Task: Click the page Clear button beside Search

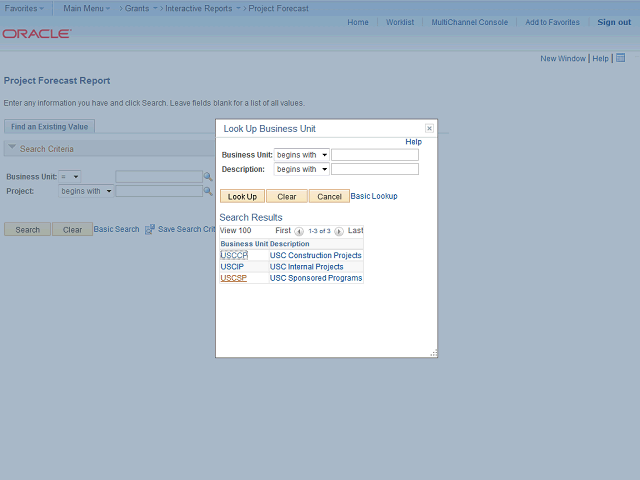Action: [72, 229]
